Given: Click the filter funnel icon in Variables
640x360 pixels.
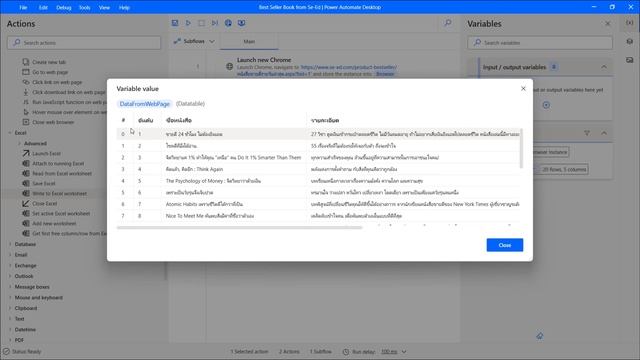Looking at the screenshot, I should [x=587, y=133].
